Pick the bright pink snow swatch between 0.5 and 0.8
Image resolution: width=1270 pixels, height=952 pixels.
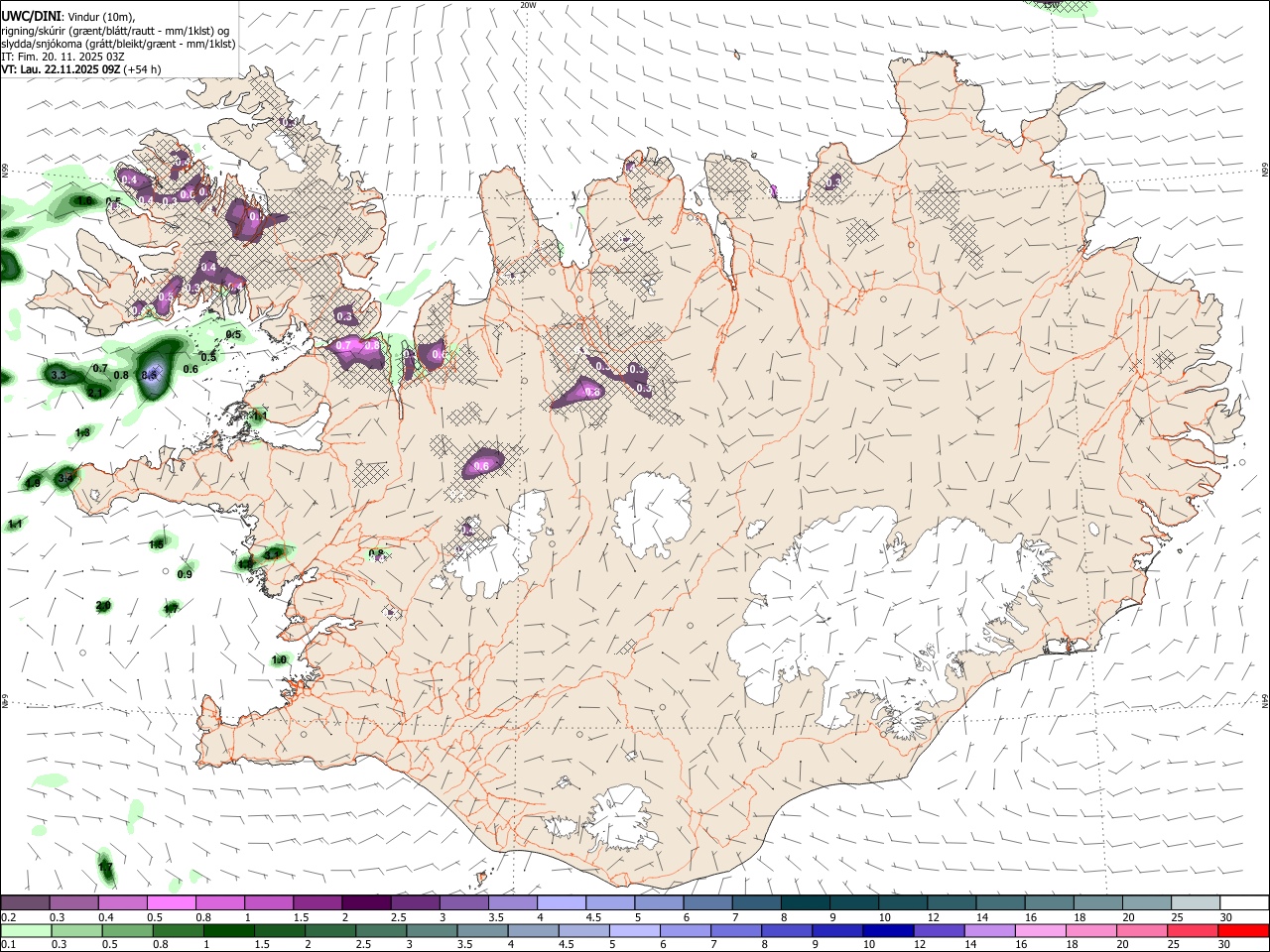point(171,903)
